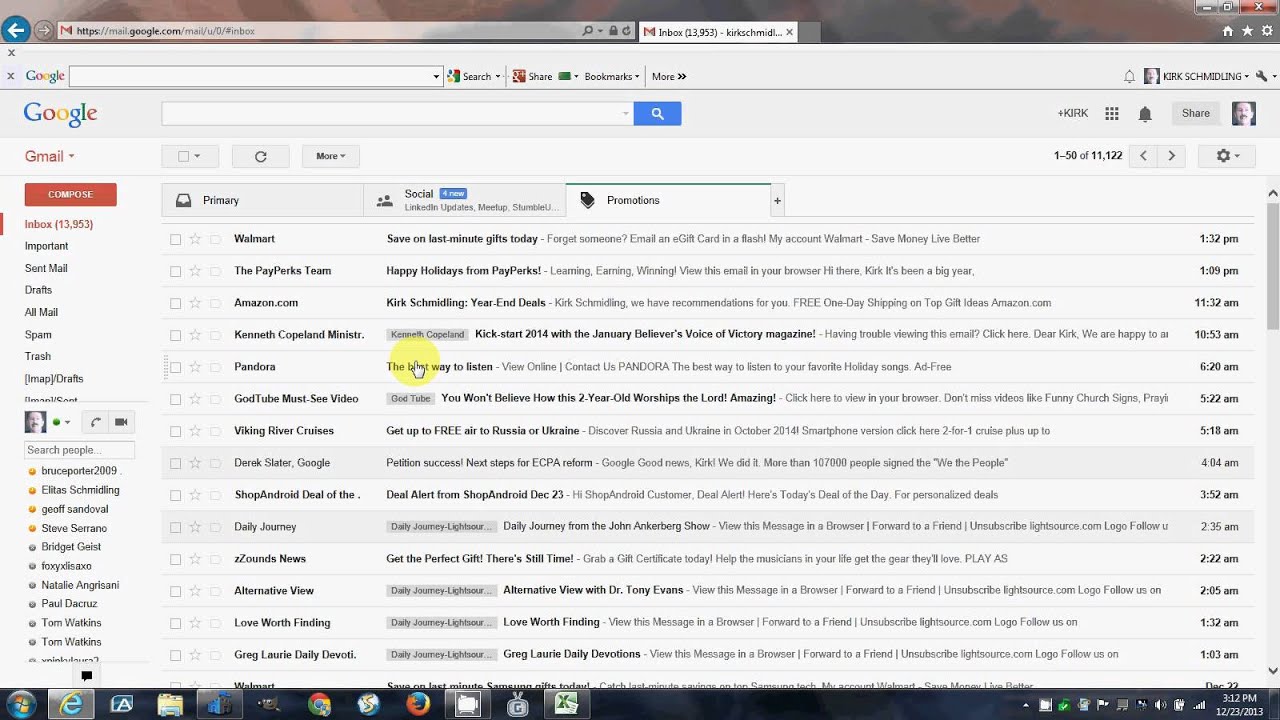Expand the toolbar More chevron
Screen dimensions: 1280x720
(669, 76)
